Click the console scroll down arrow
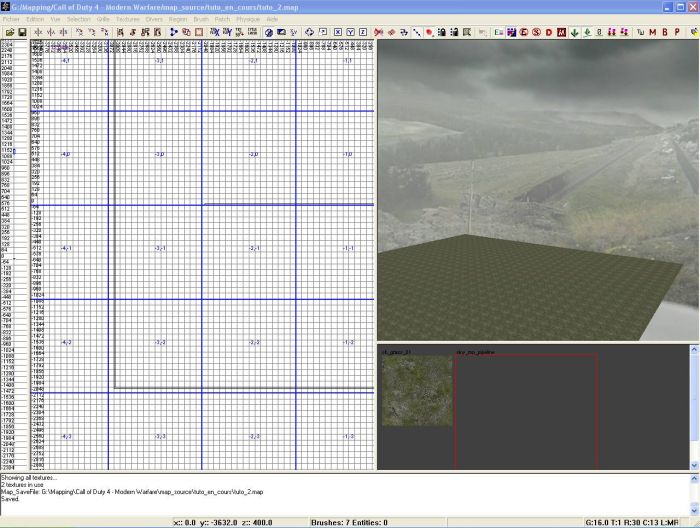Image resolution: width=700 pixels, height=528 pixels. (x=694, y=510)
